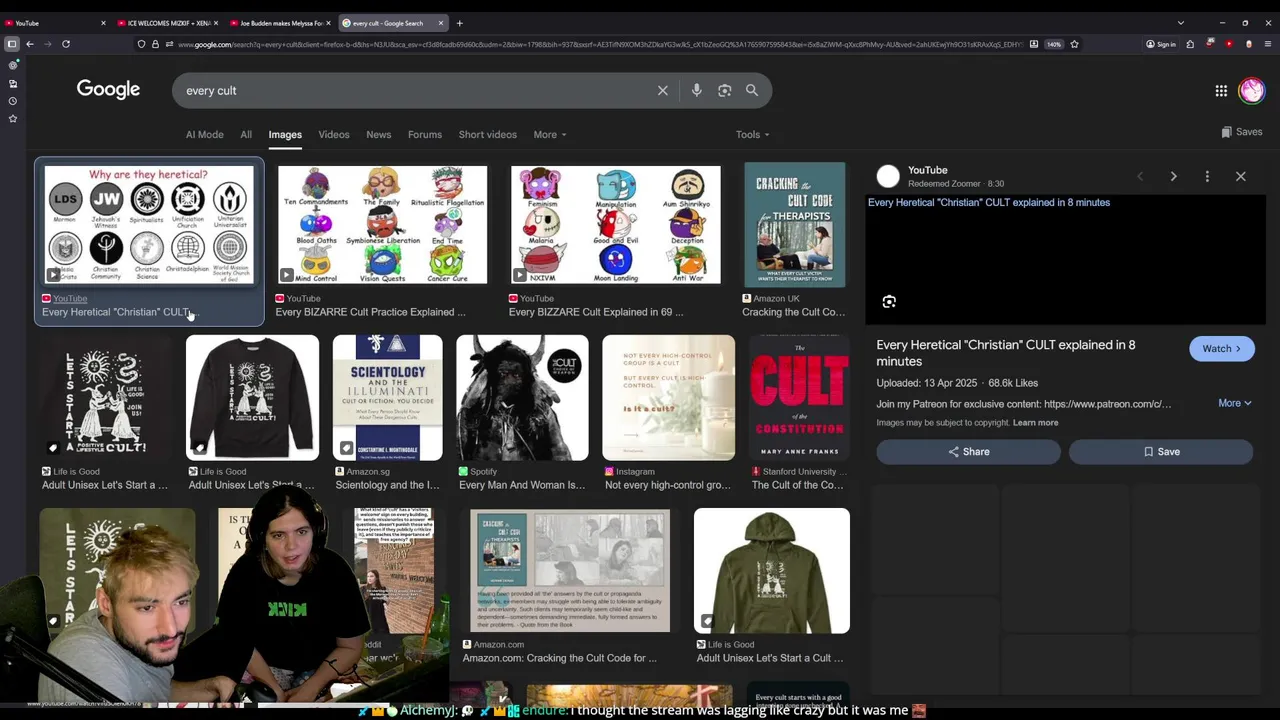The width and height of the screenshot is (1280, 720).
Task: Open green hoodie 'Let's Start a Cult' image
Action: (x=772, y=571)
